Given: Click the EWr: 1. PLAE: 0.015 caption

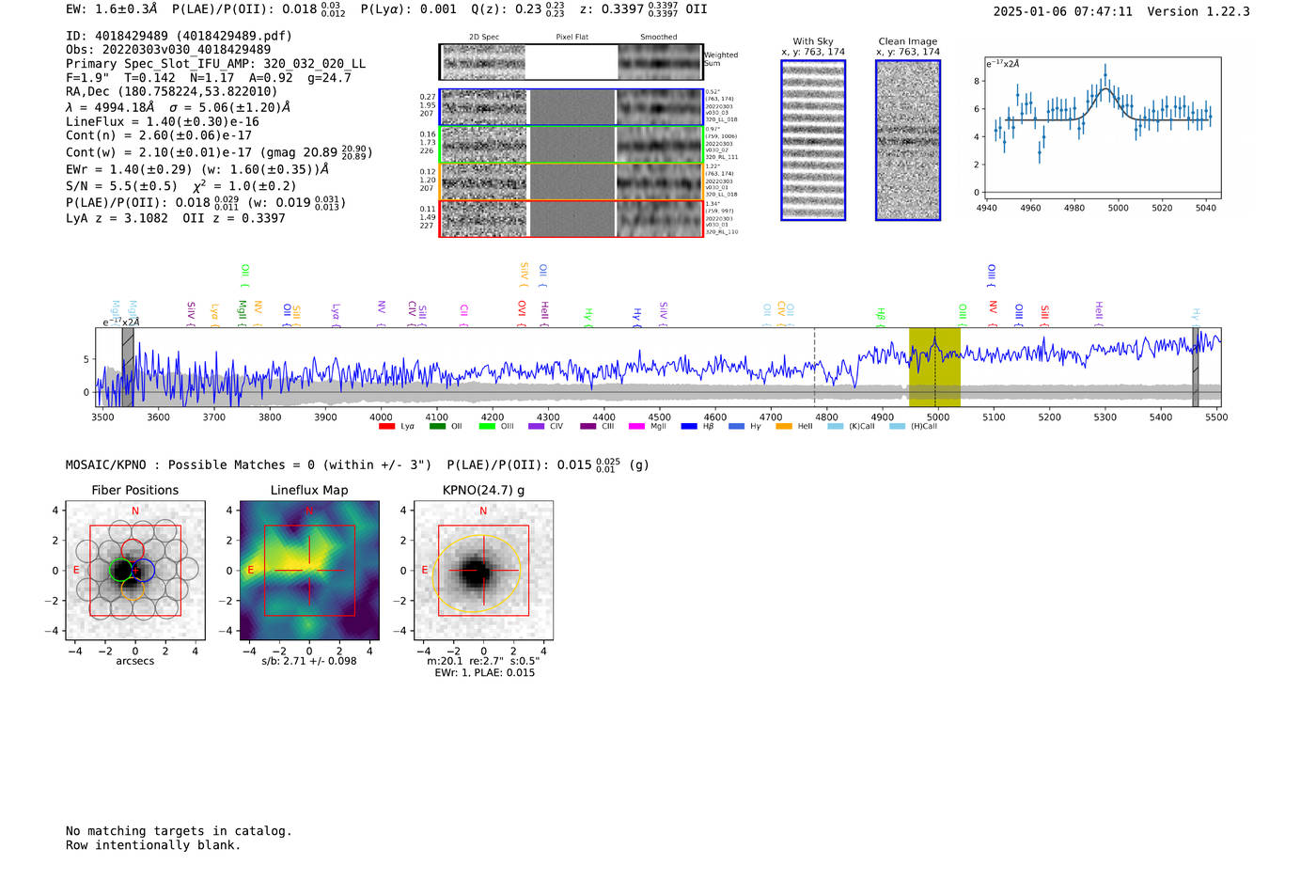Looking at the screenshot, I should point(484,672).
